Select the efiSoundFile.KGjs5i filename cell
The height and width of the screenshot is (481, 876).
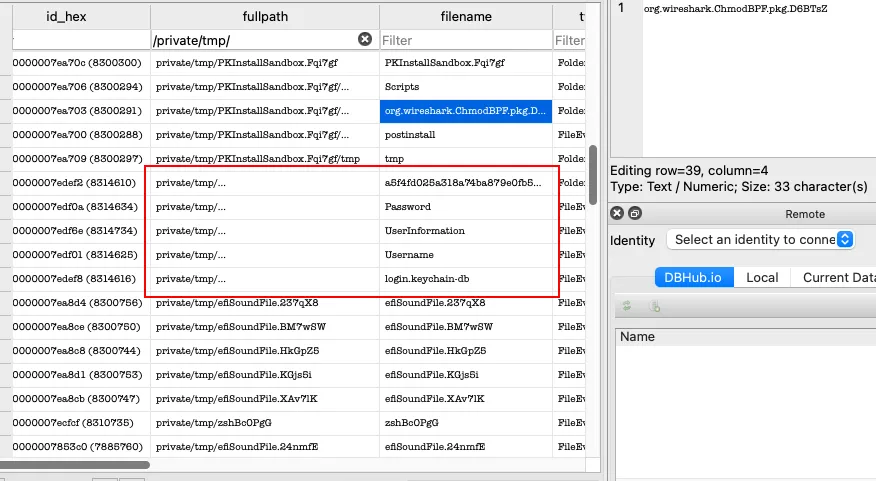tap(466, 375)
